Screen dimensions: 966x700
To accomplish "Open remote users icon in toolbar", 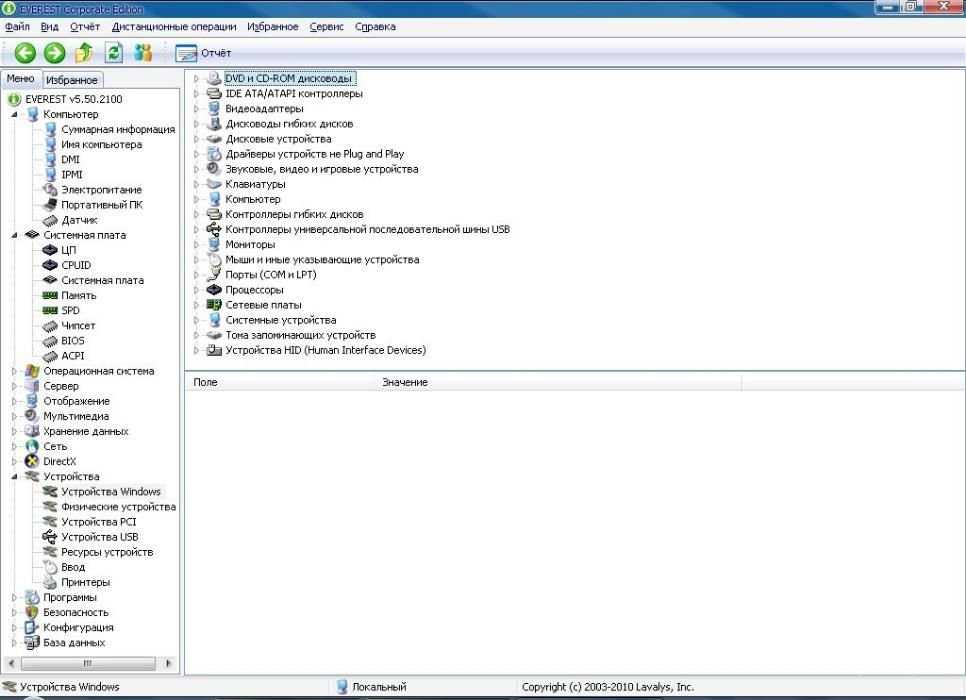I will click(x=143, y=53).
